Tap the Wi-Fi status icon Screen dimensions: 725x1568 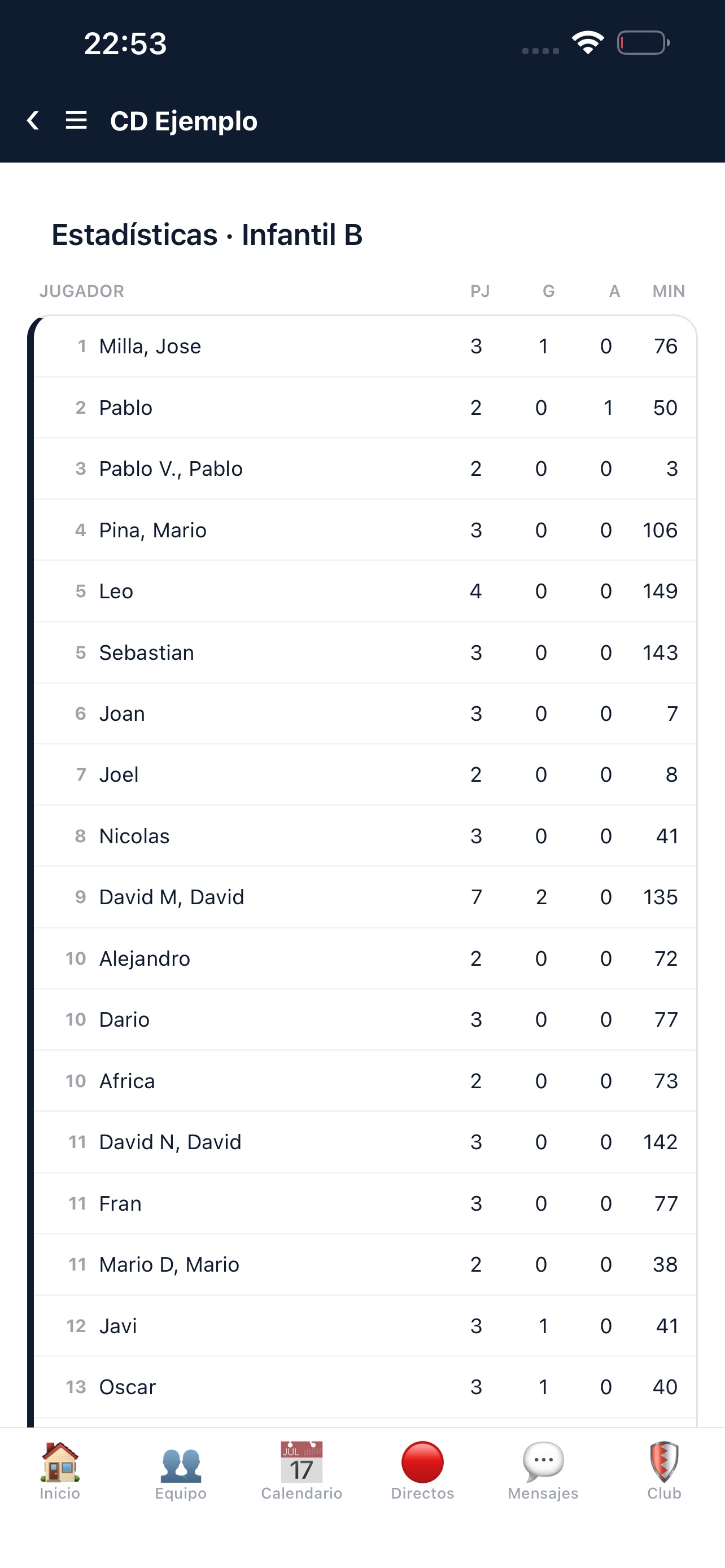[x=587, y=42]
